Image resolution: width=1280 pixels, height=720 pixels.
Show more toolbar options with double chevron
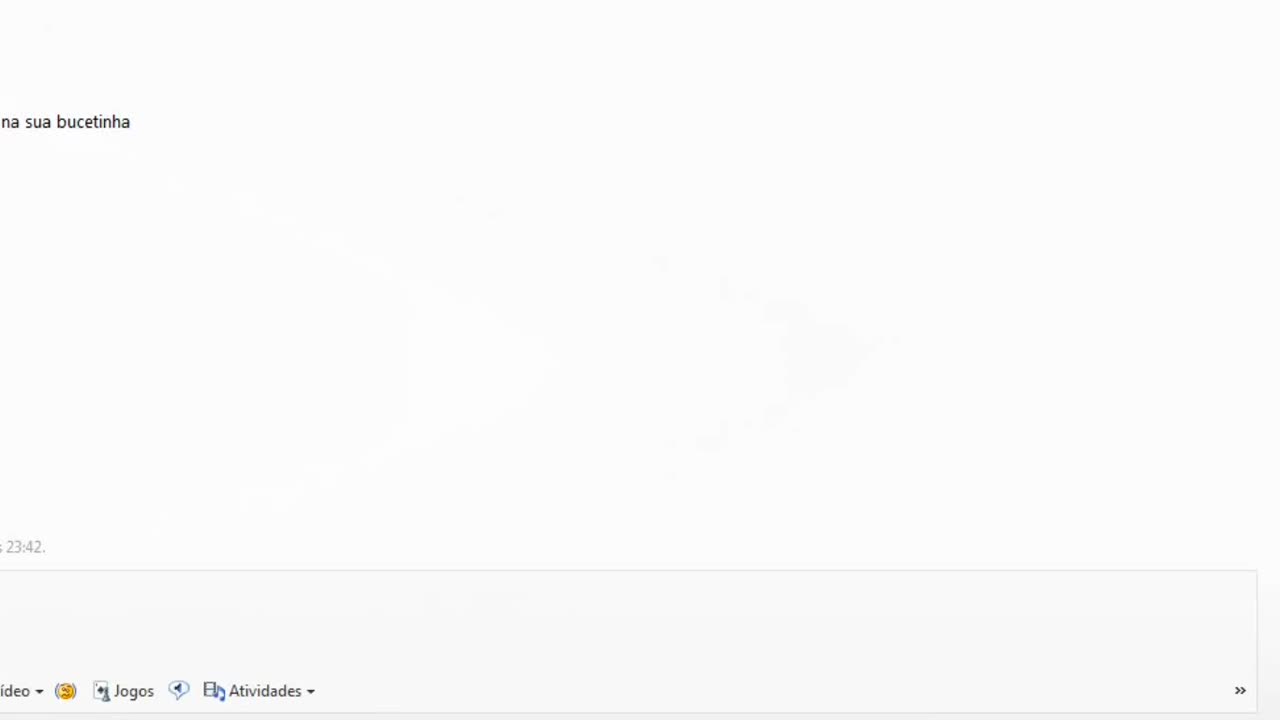1240,690
